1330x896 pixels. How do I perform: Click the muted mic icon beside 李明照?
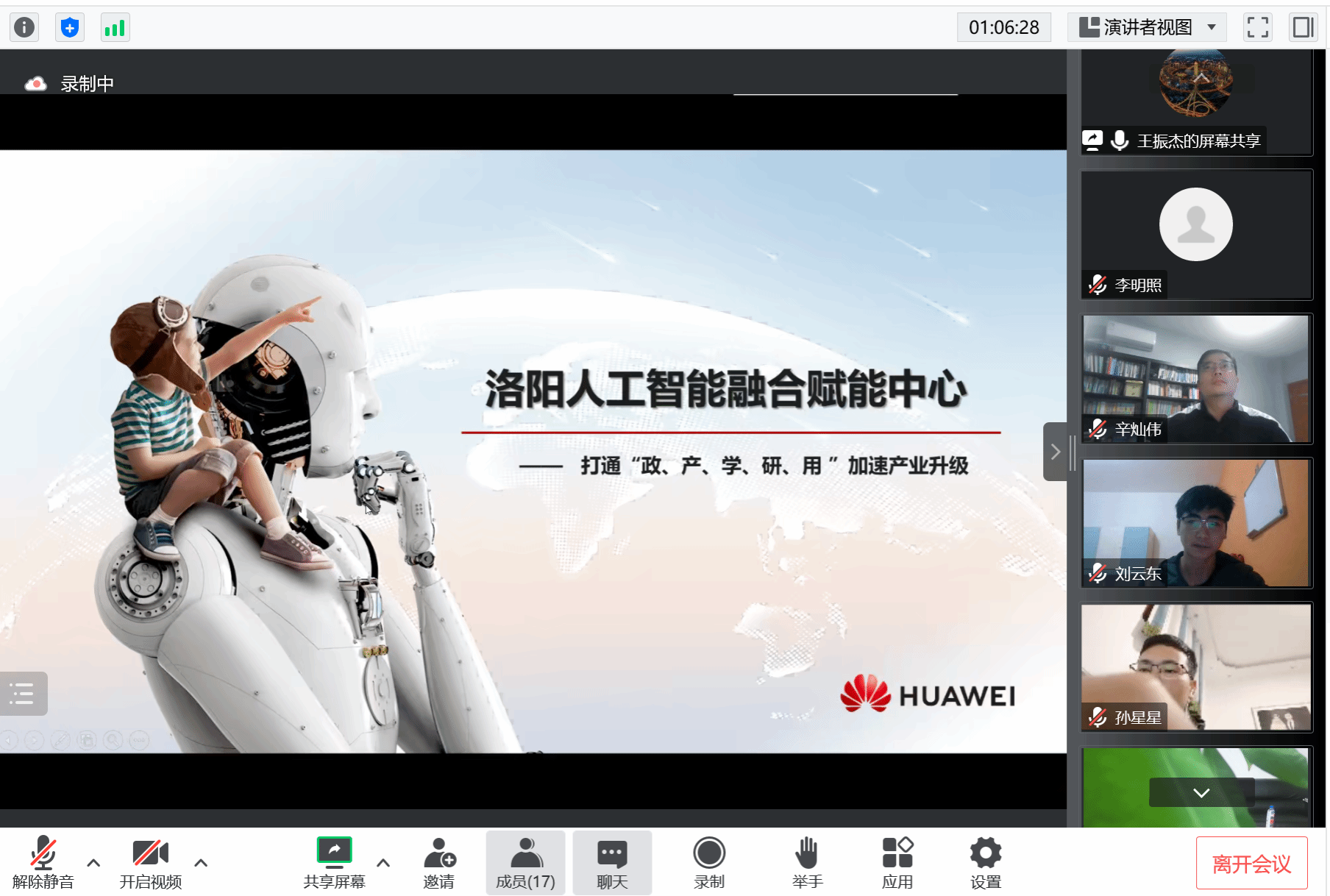click(x=1098, y=285)
